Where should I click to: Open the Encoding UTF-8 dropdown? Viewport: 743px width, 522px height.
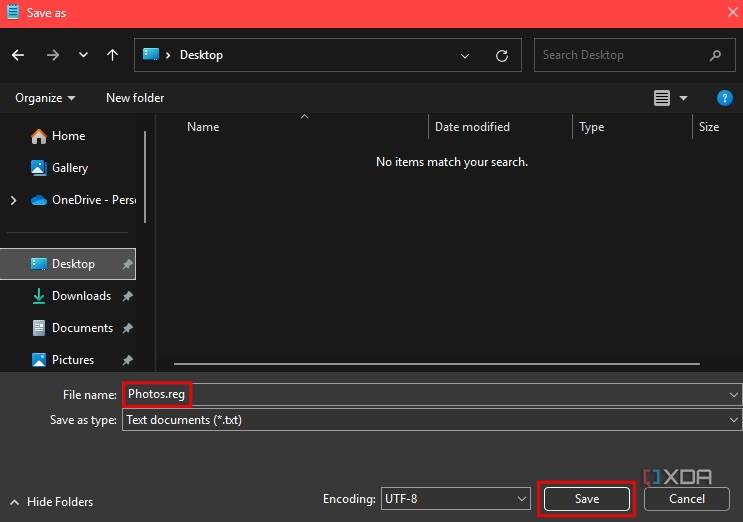pyautogui.click(x=455, y=499)
